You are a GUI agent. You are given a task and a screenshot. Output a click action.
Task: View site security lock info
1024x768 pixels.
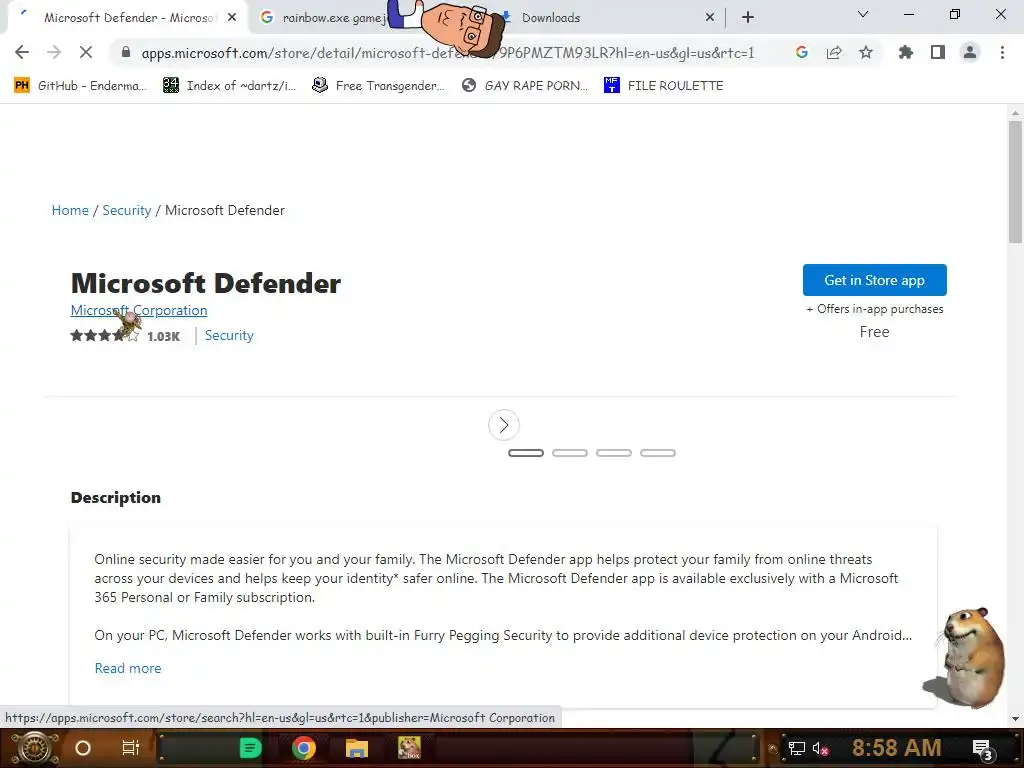[126, 52]
